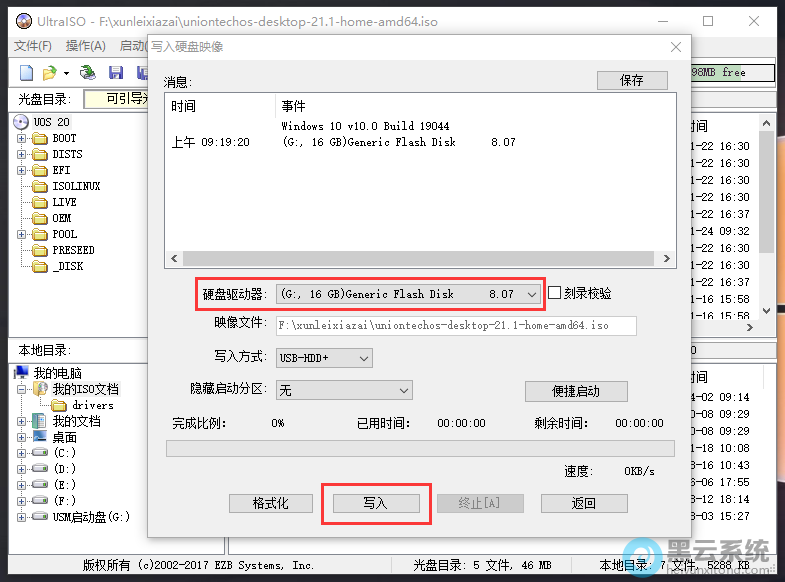Open the 写入方式 USB-HDD+ dropdown
Image resolution: width=785 pixels, height=582 pixels.
click(x=363, y=358)
